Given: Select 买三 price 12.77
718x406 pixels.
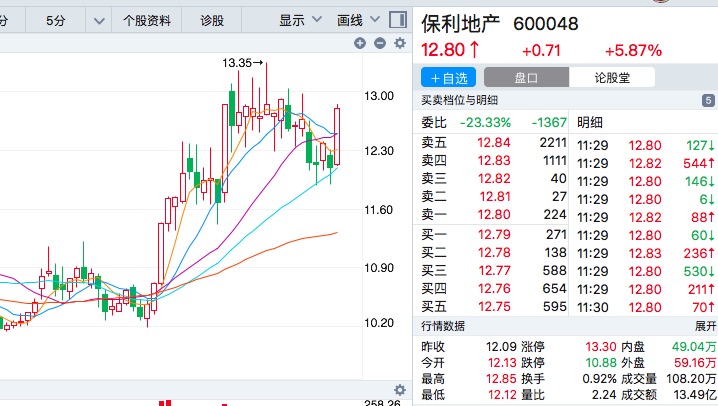Looking at the screenshot, I should 494,271.
